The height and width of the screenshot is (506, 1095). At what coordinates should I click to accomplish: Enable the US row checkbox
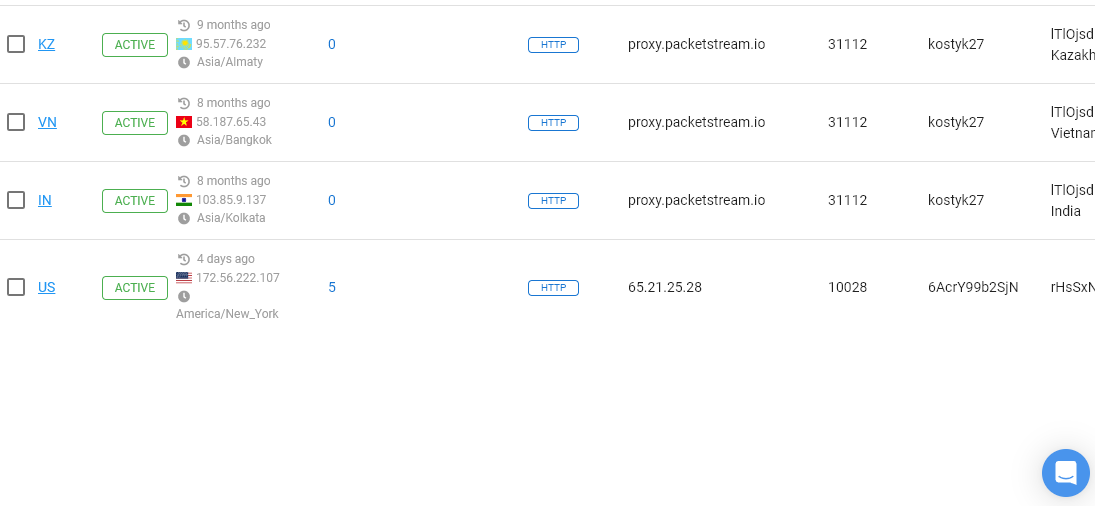pyautogui.click(x=16, y=287)
